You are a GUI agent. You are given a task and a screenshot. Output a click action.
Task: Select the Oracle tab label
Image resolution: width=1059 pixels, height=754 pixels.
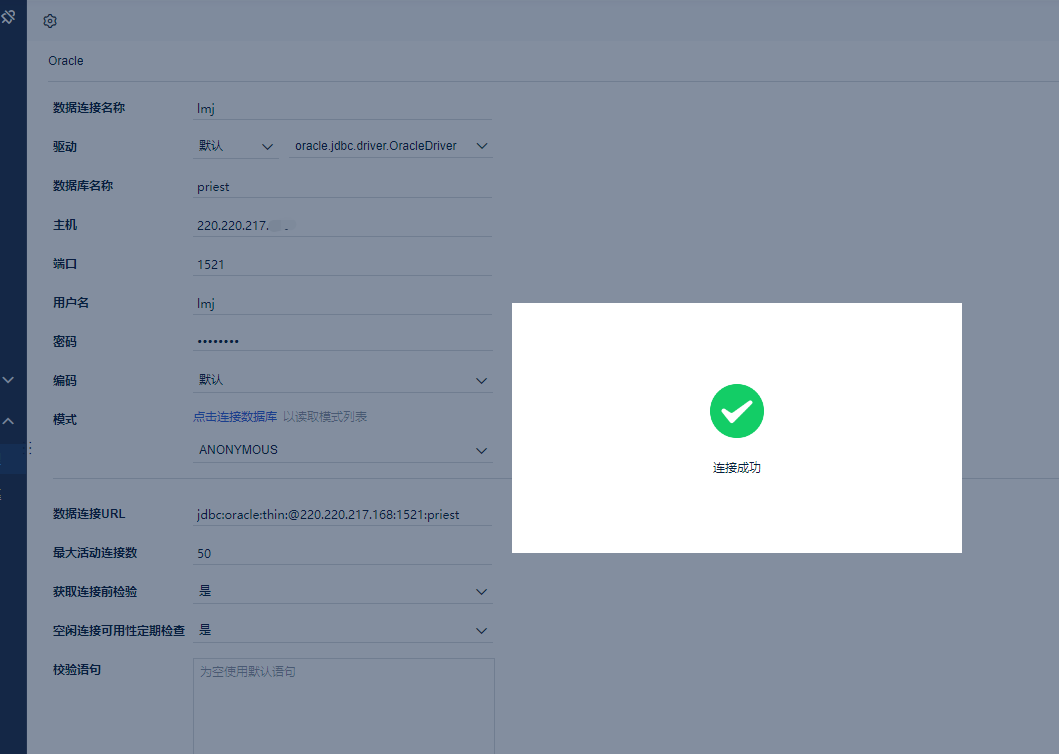tap(66, 61)
